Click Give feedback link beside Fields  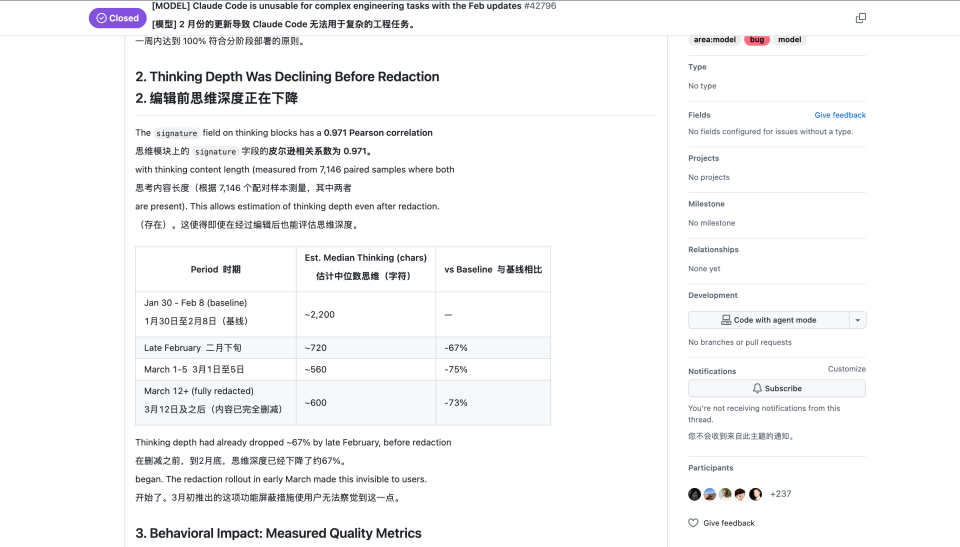click(839, 115)
